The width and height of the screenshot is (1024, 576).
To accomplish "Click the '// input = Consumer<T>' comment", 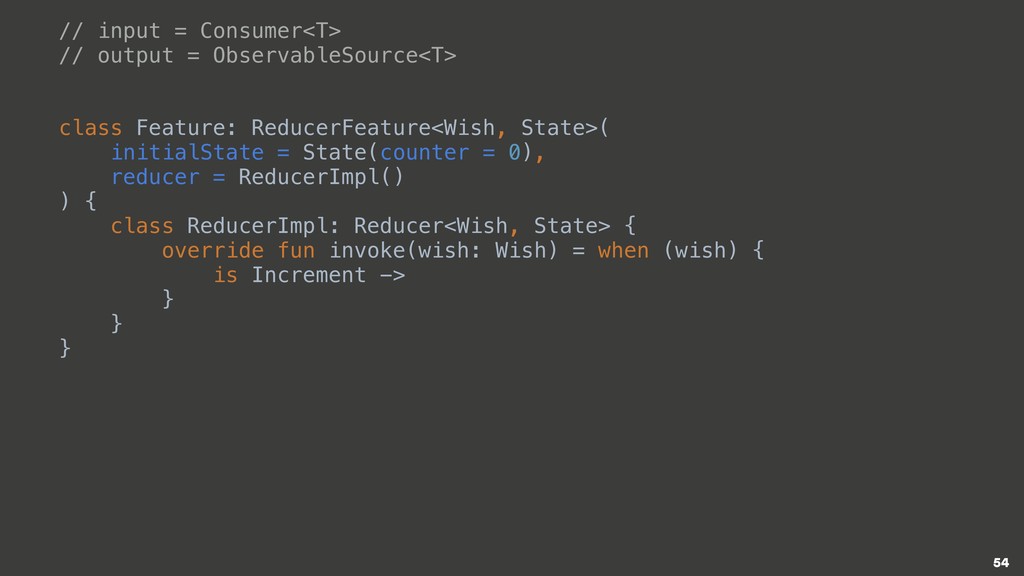I will click(x=200, y=31).
